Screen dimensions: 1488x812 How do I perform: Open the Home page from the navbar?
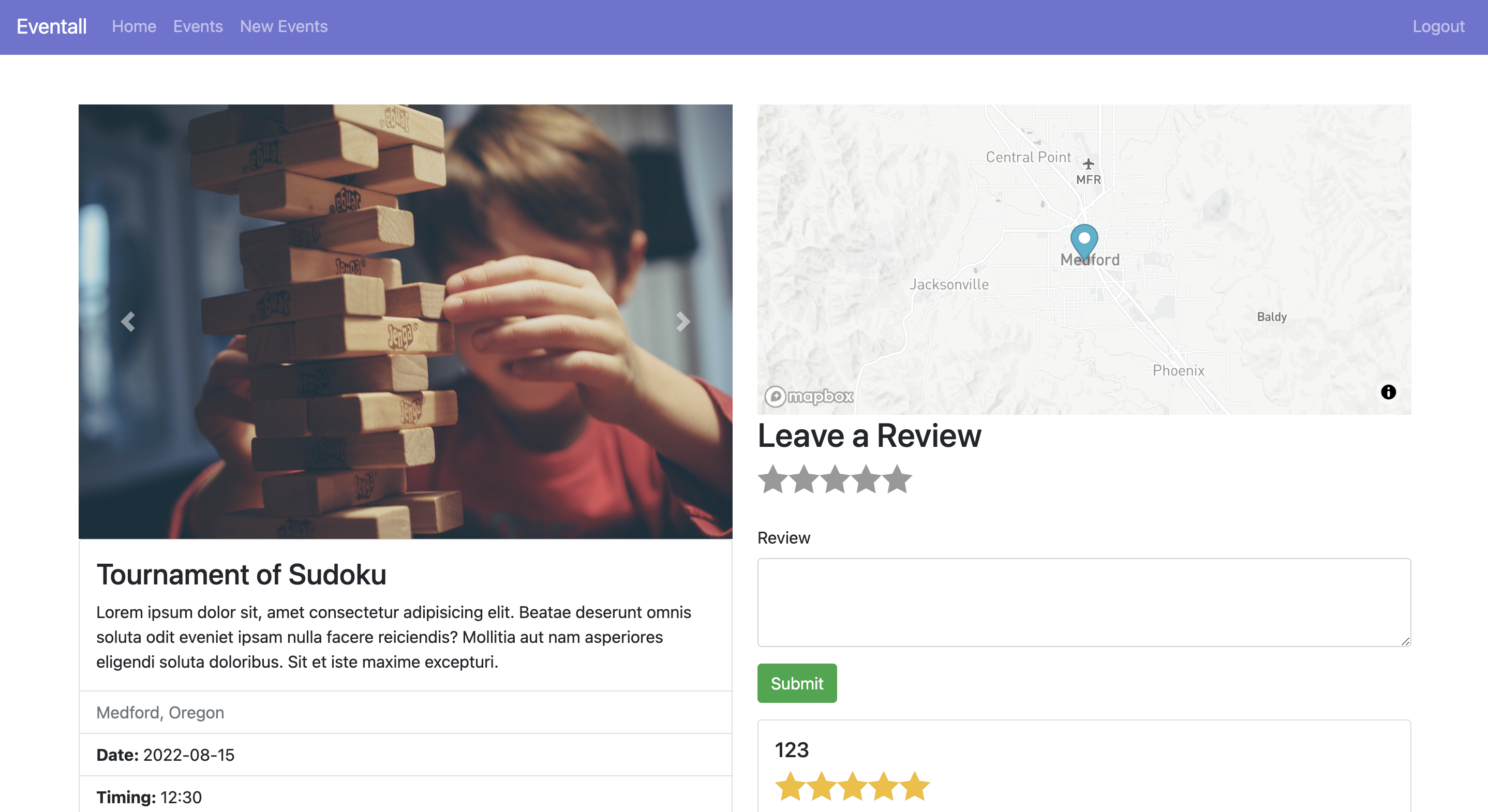(134, 26)
